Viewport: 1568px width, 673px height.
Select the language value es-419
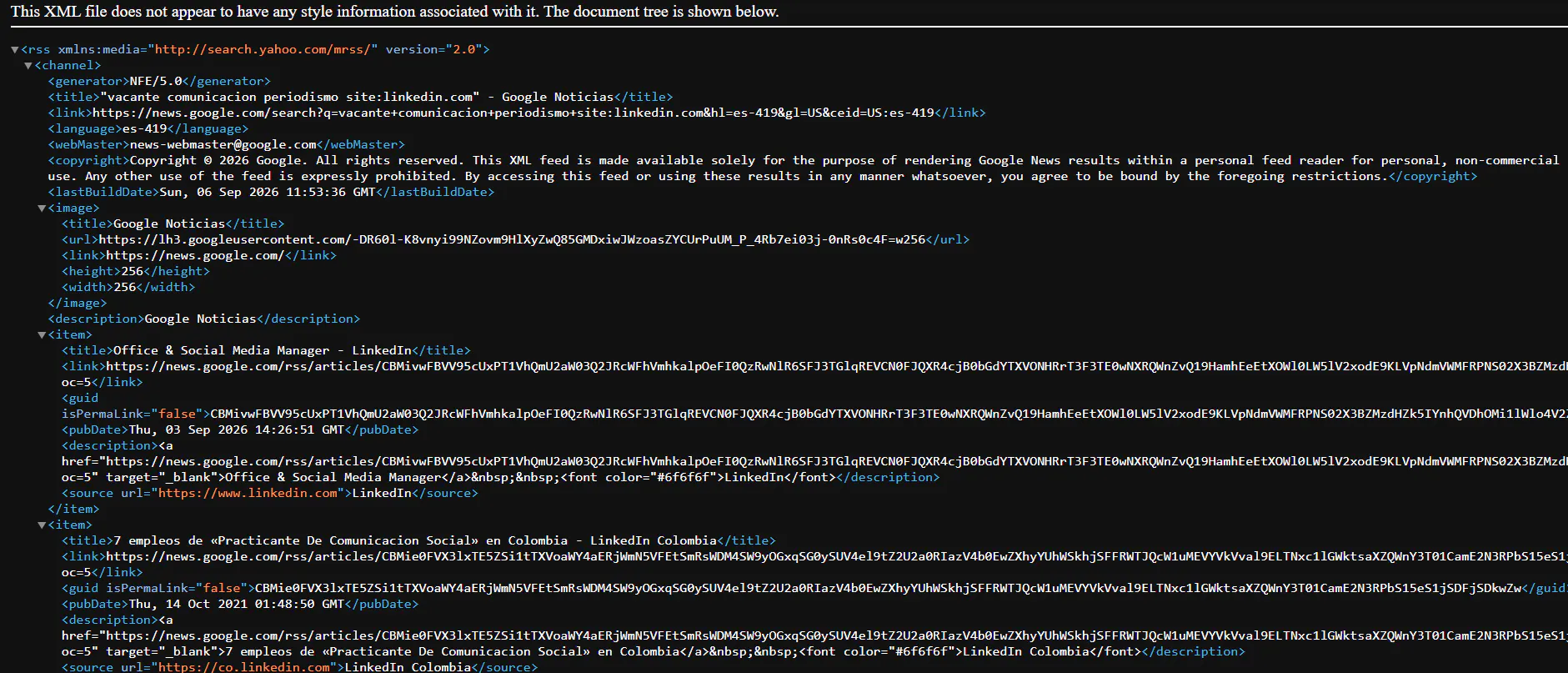(148, 129)
